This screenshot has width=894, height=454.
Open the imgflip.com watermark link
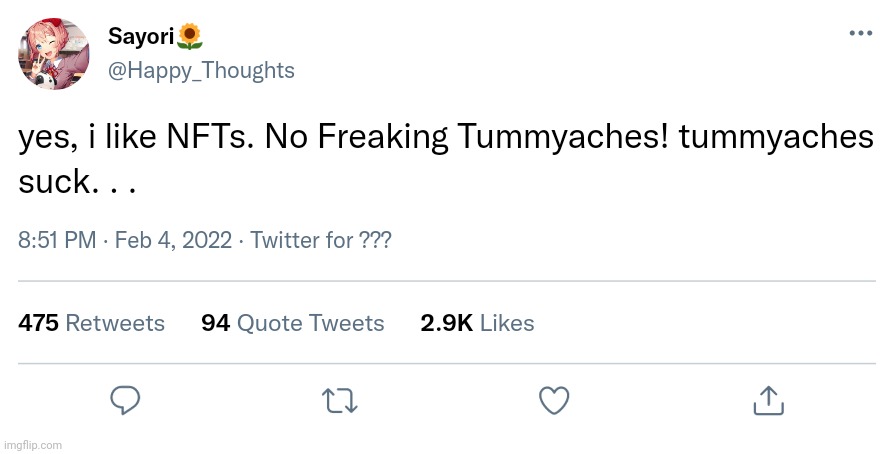32,445
